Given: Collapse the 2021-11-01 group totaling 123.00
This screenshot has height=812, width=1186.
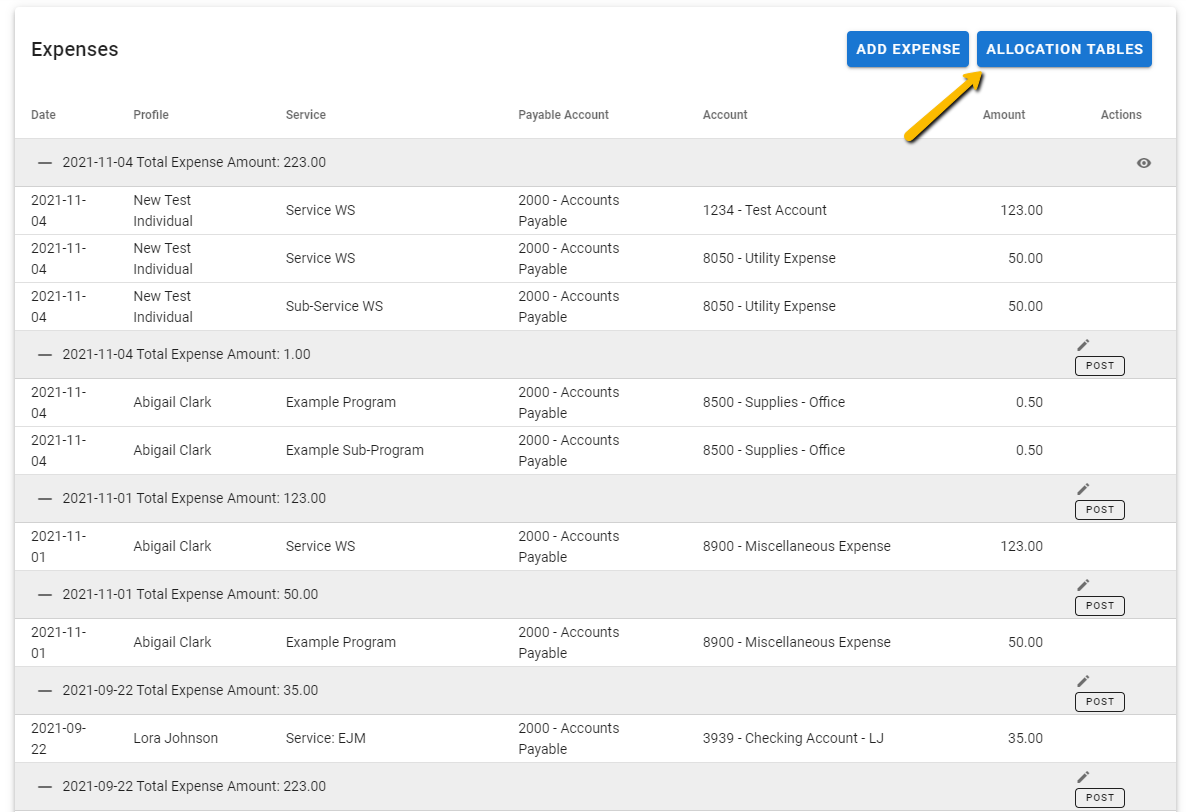Looking at the screenshot, I should click(45, 499).
